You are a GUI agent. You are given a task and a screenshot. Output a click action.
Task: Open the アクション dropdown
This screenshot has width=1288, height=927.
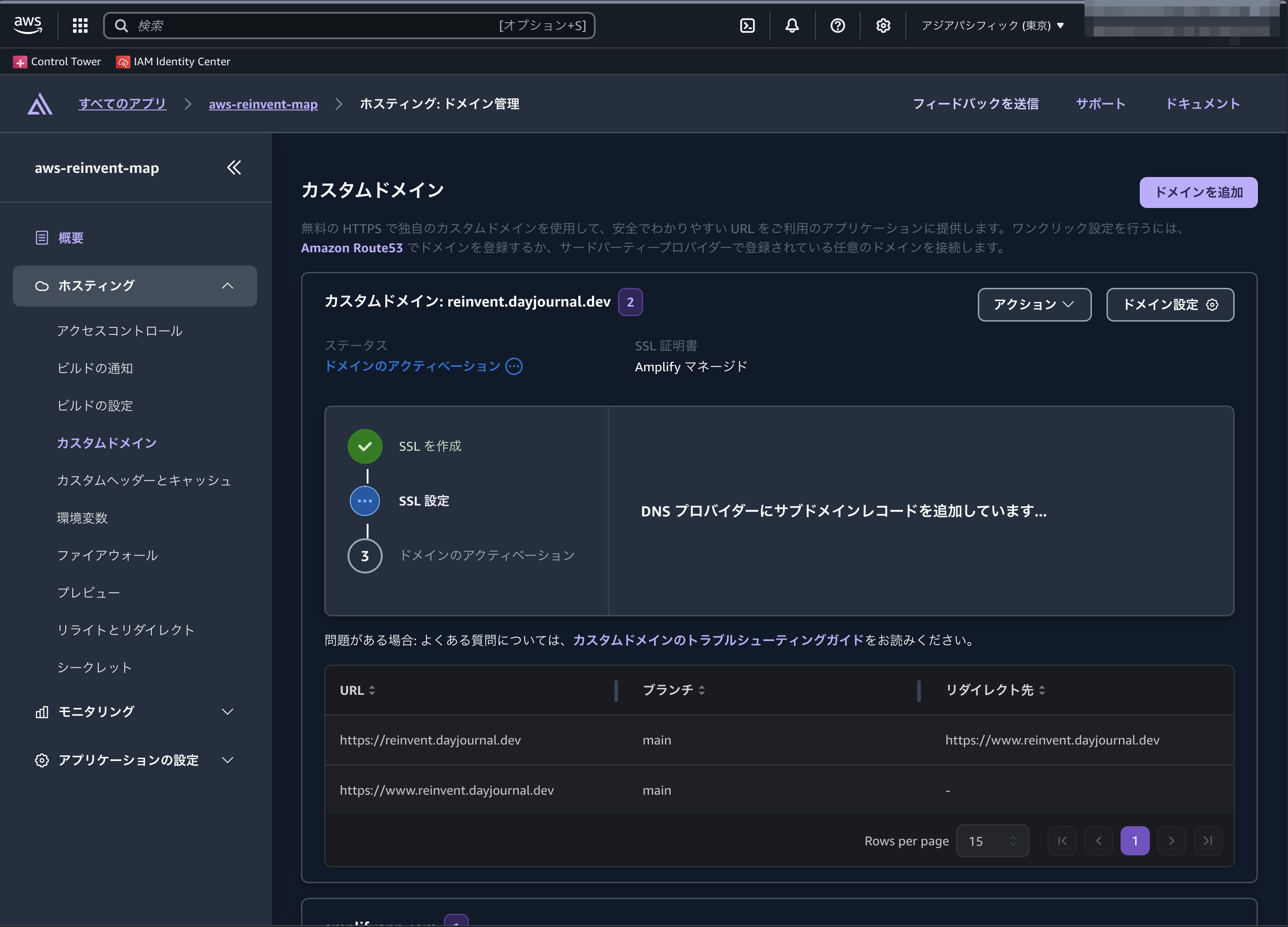[1034, 304]
